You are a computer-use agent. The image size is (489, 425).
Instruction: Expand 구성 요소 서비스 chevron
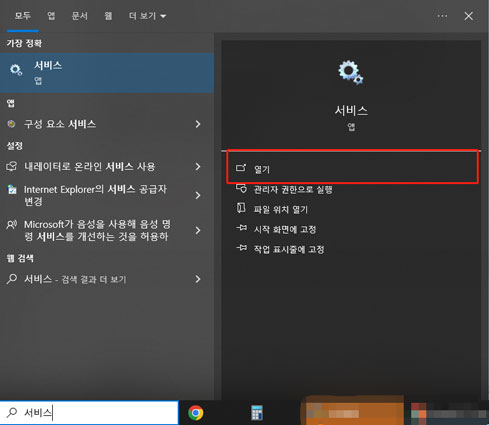[x=198, y=124]
